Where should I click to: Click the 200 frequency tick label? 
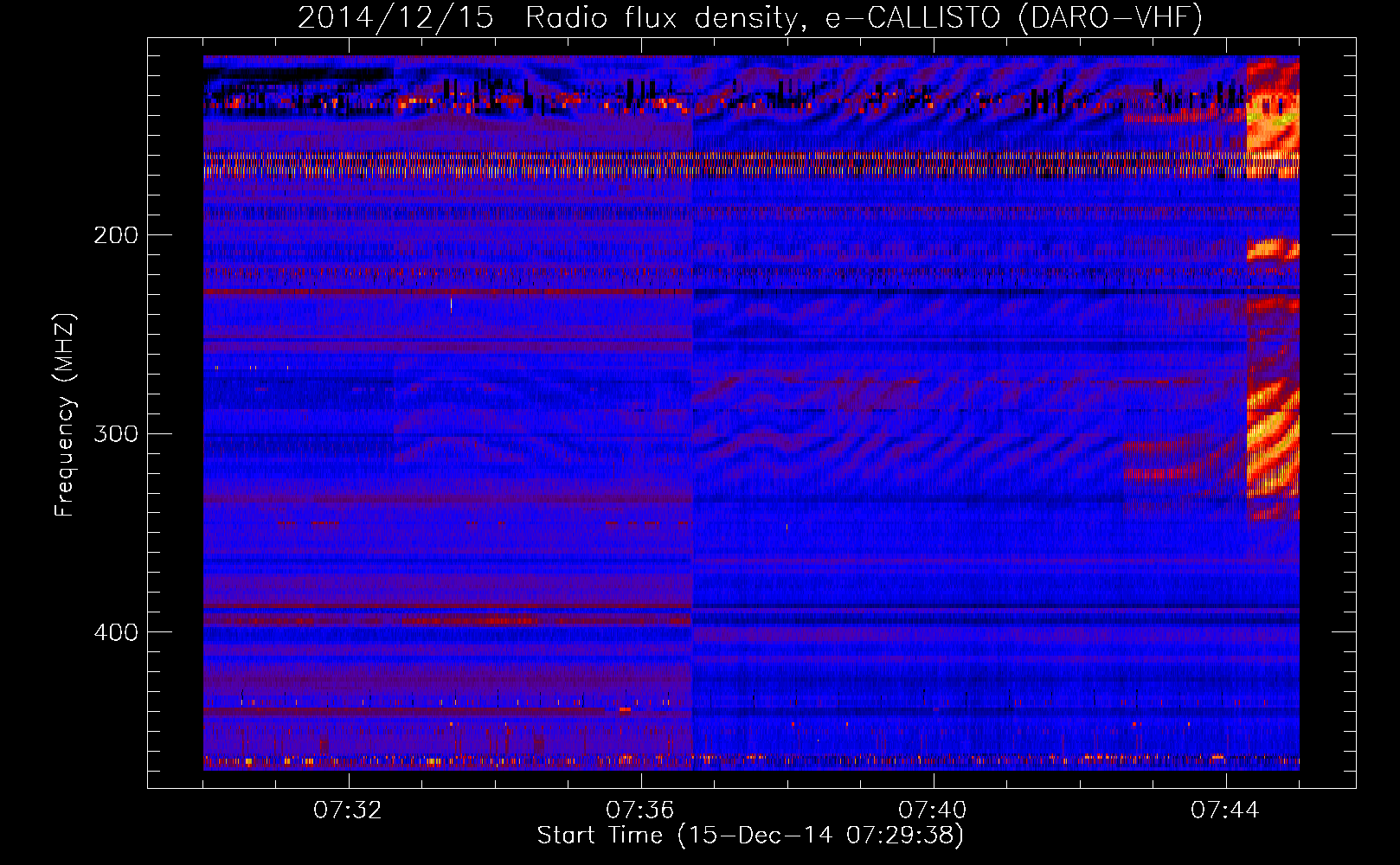(116, 235)
